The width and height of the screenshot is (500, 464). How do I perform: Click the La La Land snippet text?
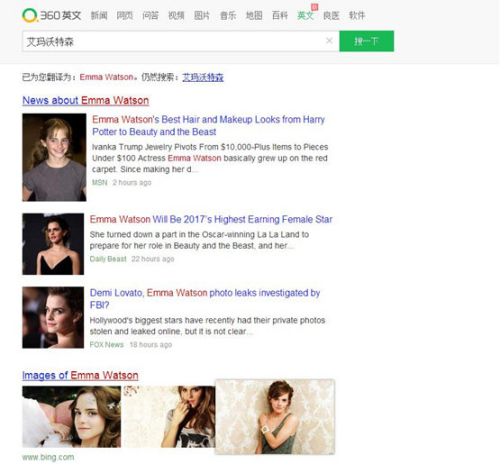coord(199,240)
